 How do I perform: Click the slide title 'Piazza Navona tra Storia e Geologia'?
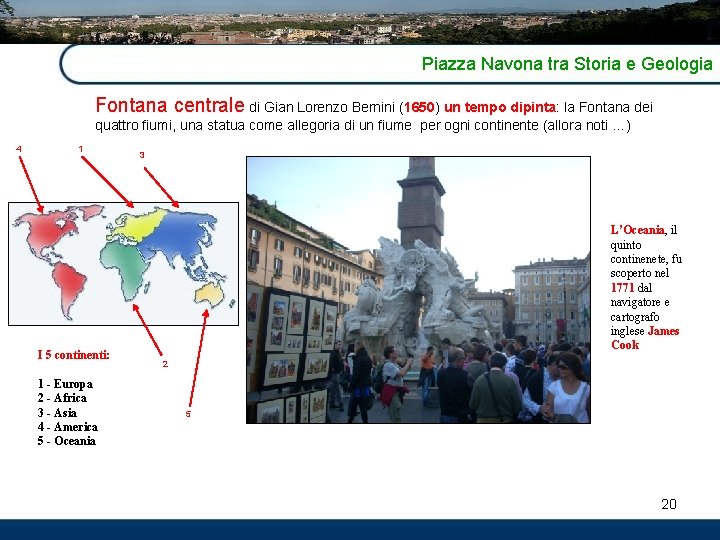point(567,64)
